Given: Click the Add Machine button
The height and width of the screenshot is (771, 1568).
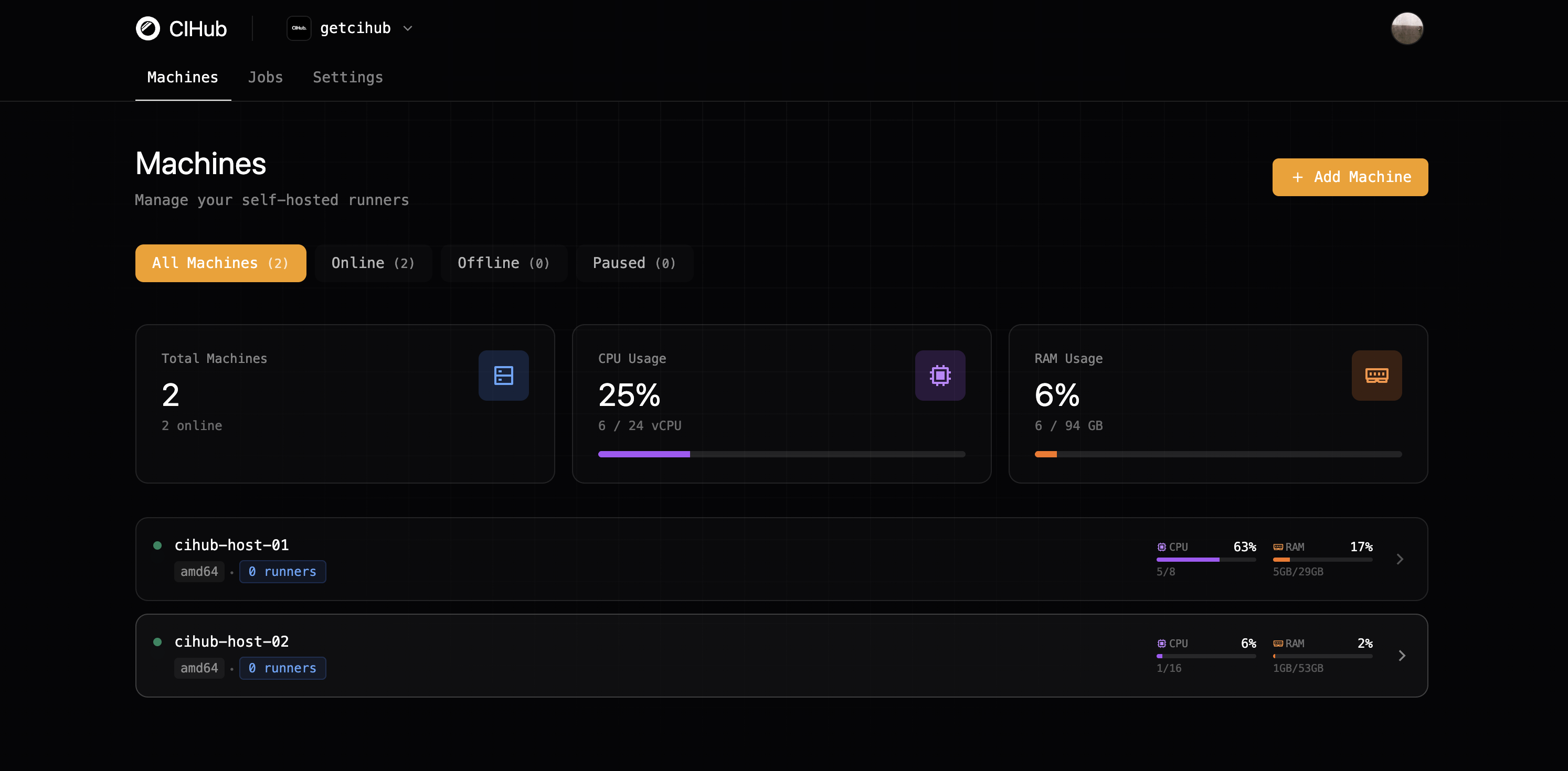Looking at the screenshot, I should click(x=1350, y=177).
